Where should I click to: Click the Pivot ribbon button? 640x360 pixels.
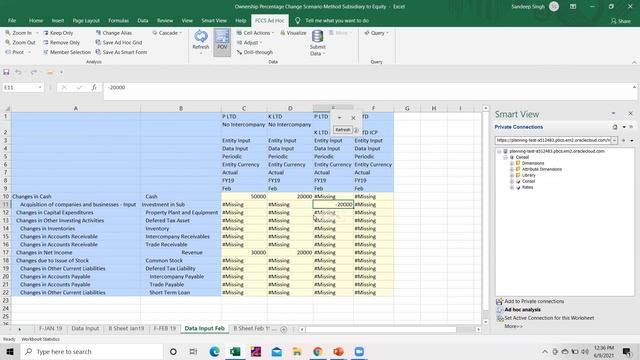[16, 52]
